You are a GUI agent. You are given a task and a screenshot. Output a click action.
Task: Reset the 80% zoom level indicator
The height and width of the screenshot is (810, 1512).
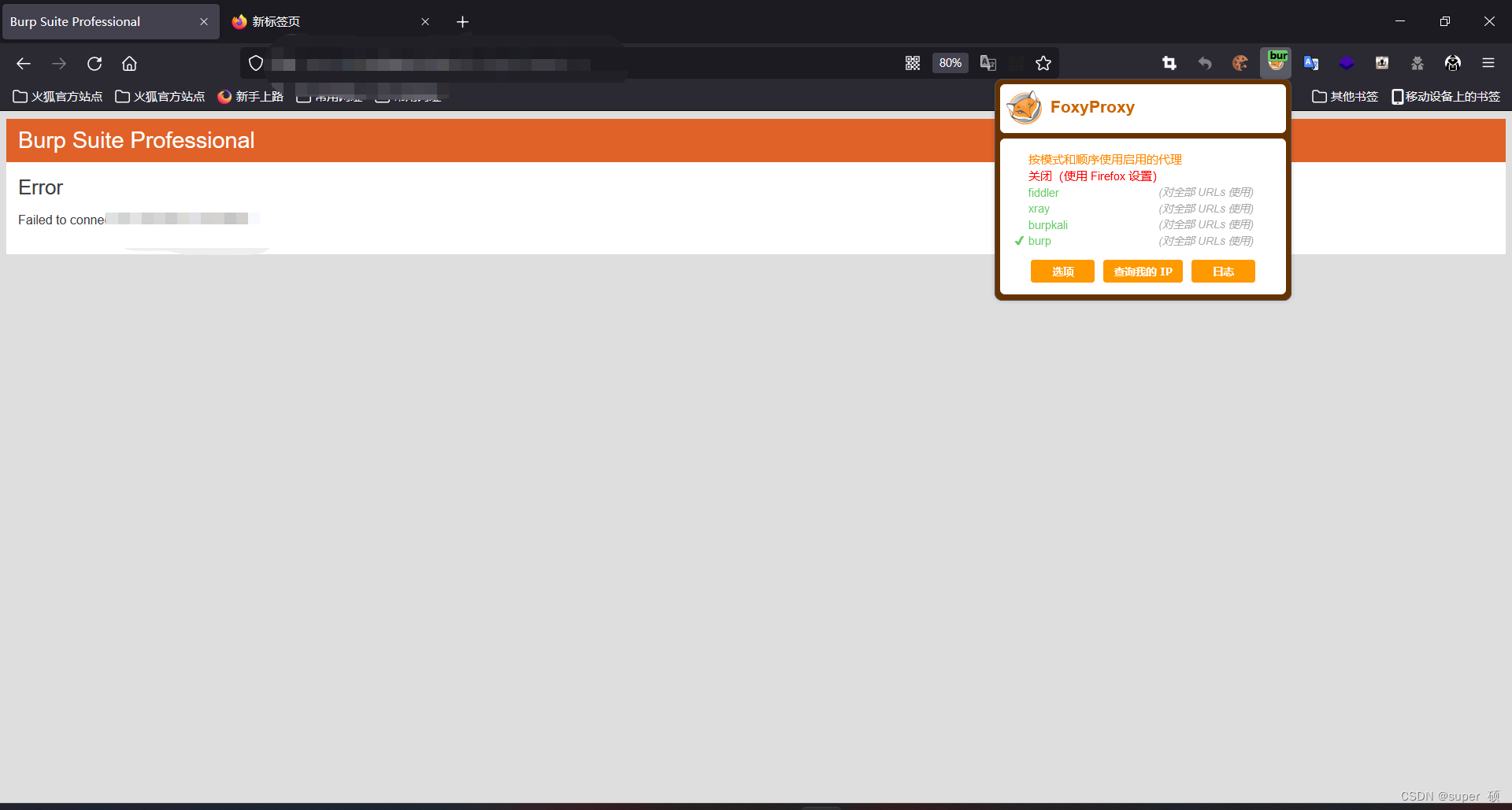click(x=951, y=64)
